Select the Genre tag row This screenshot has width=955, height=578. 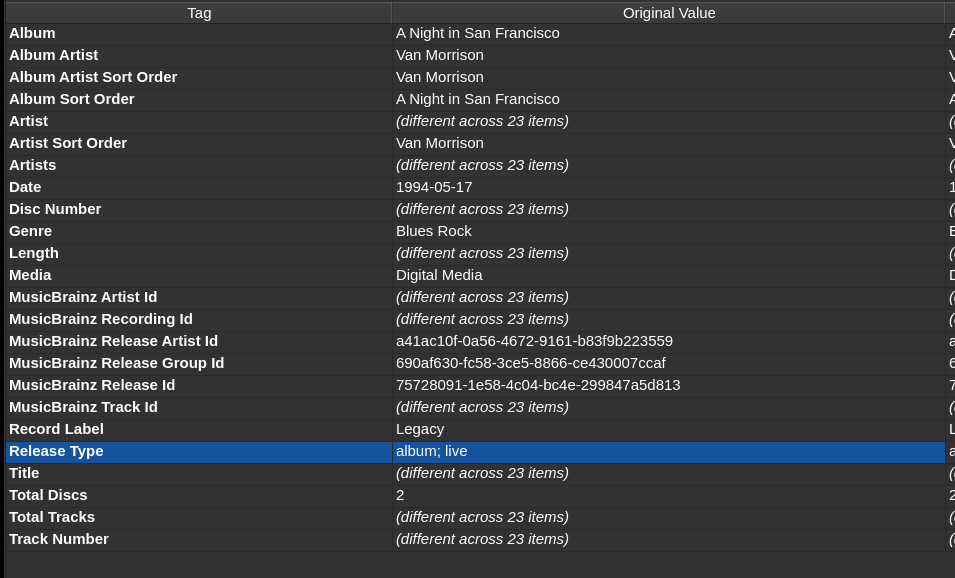point(30,231)
